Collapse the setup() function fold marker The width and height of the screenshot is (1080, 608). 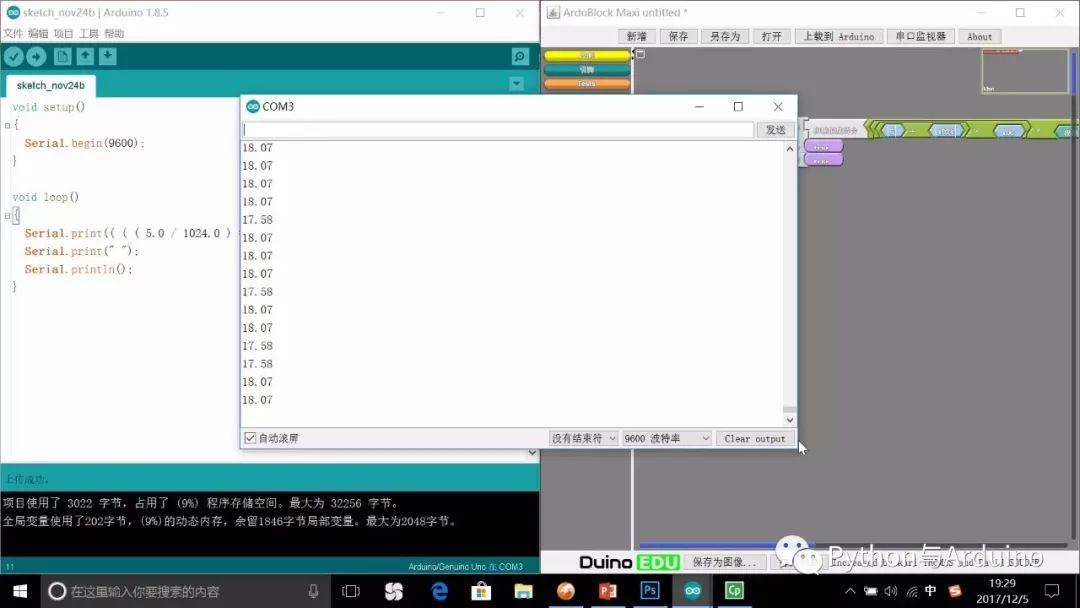pos(8,125)
